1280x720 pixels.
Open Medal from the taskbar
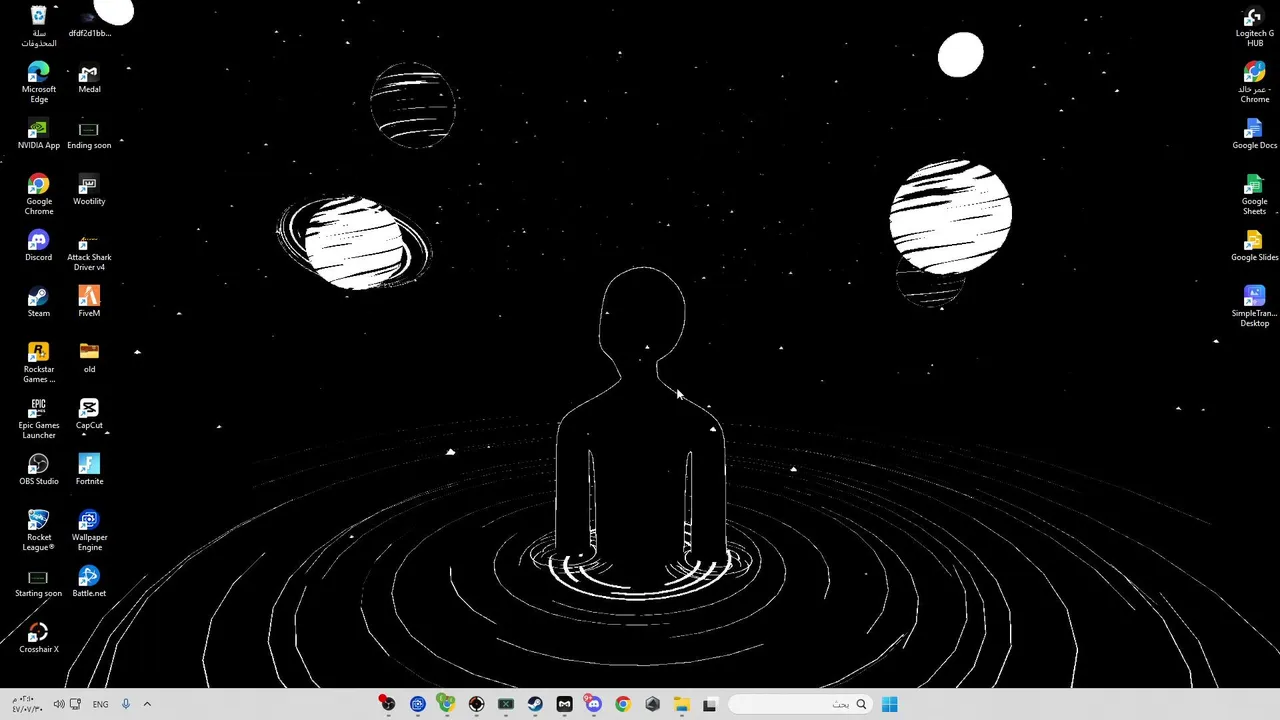coord(564,704)
